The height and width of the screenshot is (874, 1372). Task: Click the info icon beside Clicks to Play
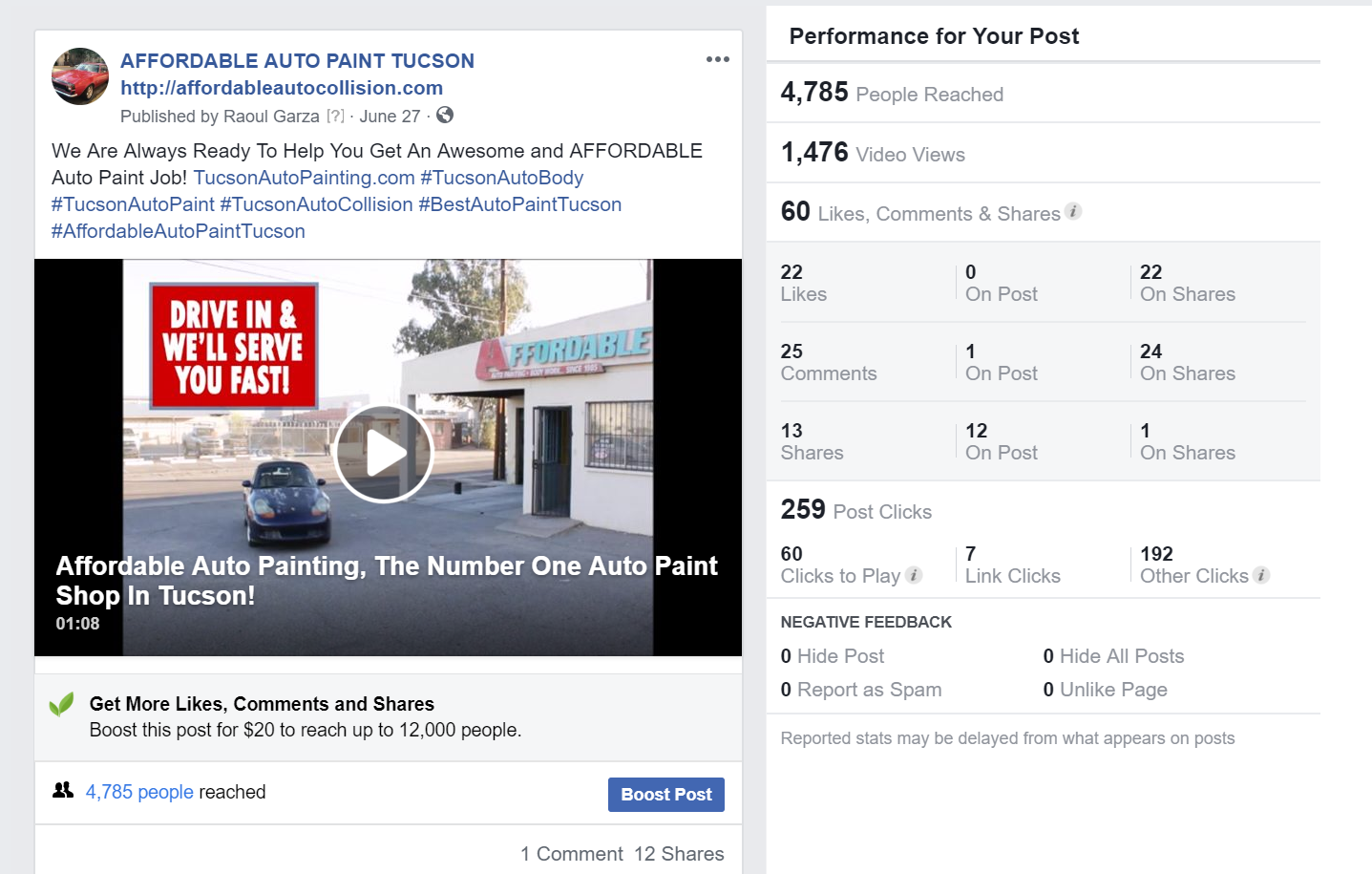[914, 574]
